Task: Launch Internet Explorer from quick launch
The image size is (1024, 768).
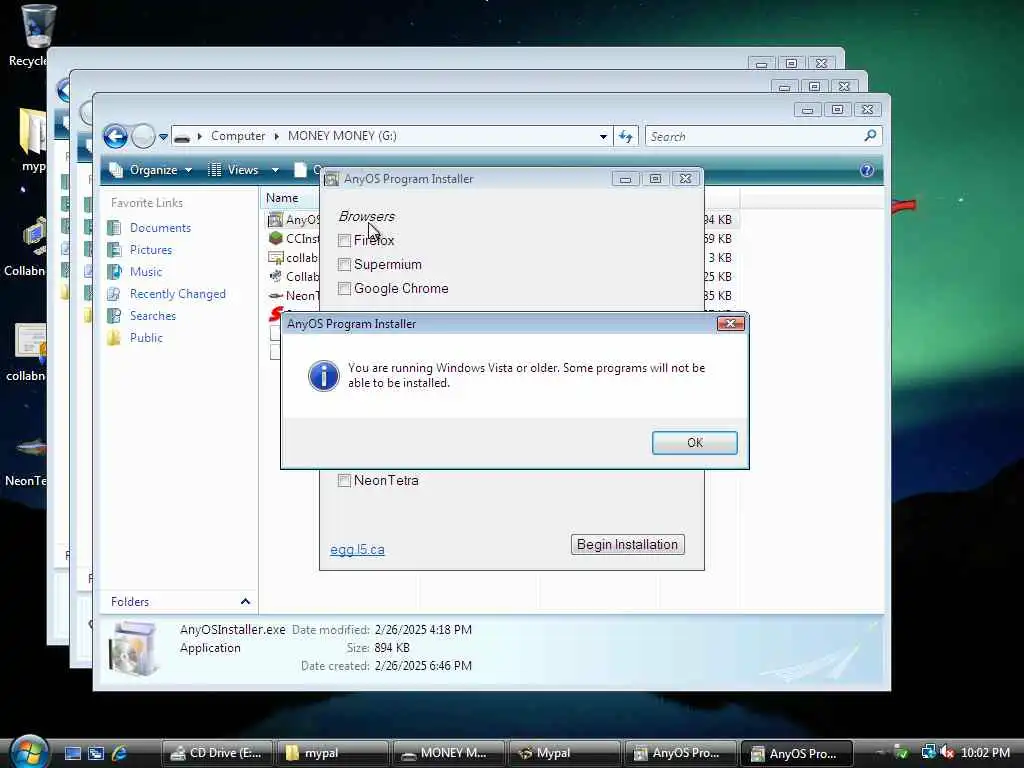Action: coord(119,753)
